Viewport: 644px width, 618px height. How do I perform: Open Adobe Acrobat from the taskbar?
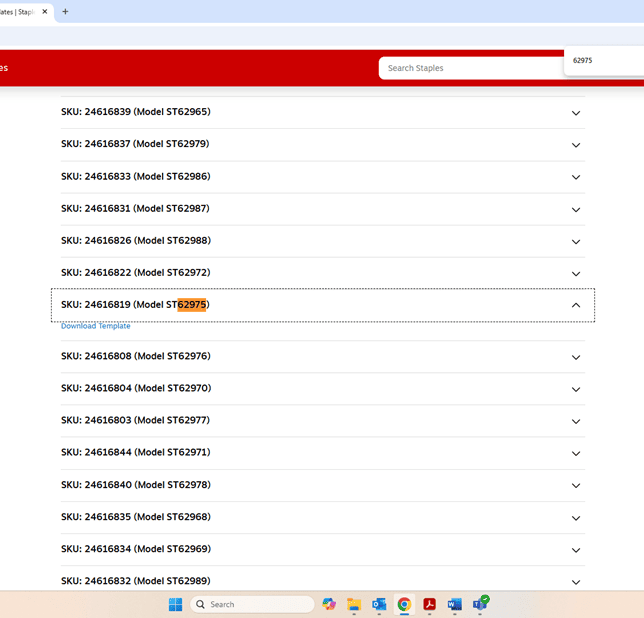[x=430, y=604]
